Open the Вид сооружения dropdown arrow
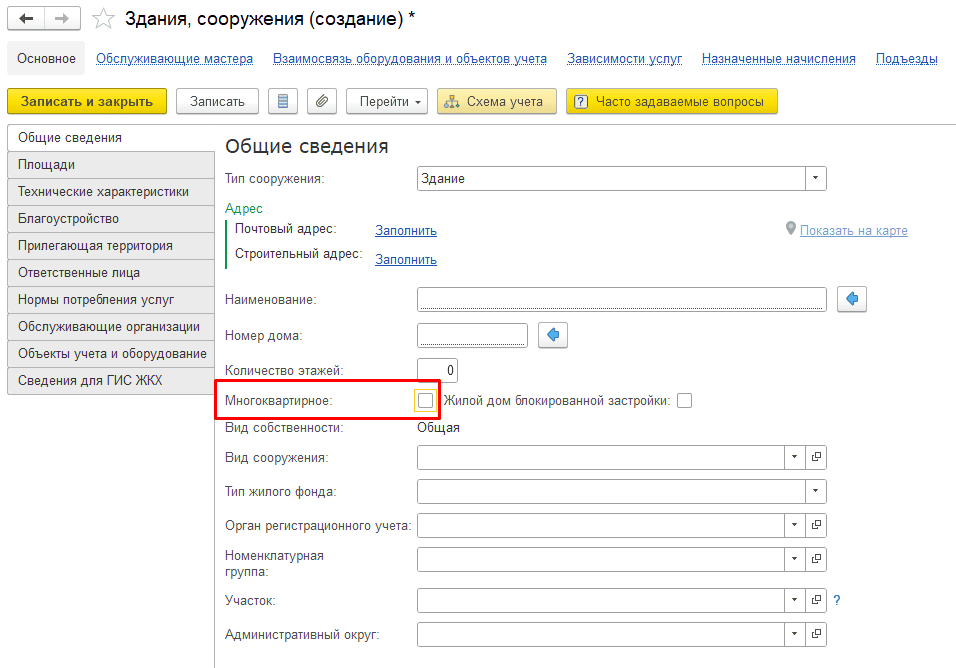This screenshot has width=956, height=668. point(795,457)
